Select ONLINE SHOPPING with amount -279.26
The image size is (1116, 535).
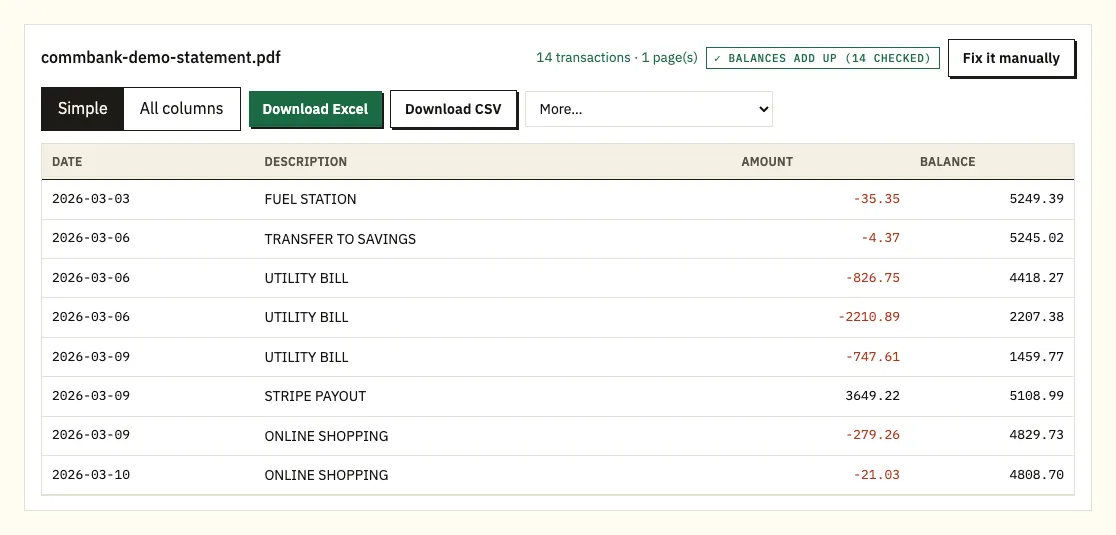(x=326, y=436)
